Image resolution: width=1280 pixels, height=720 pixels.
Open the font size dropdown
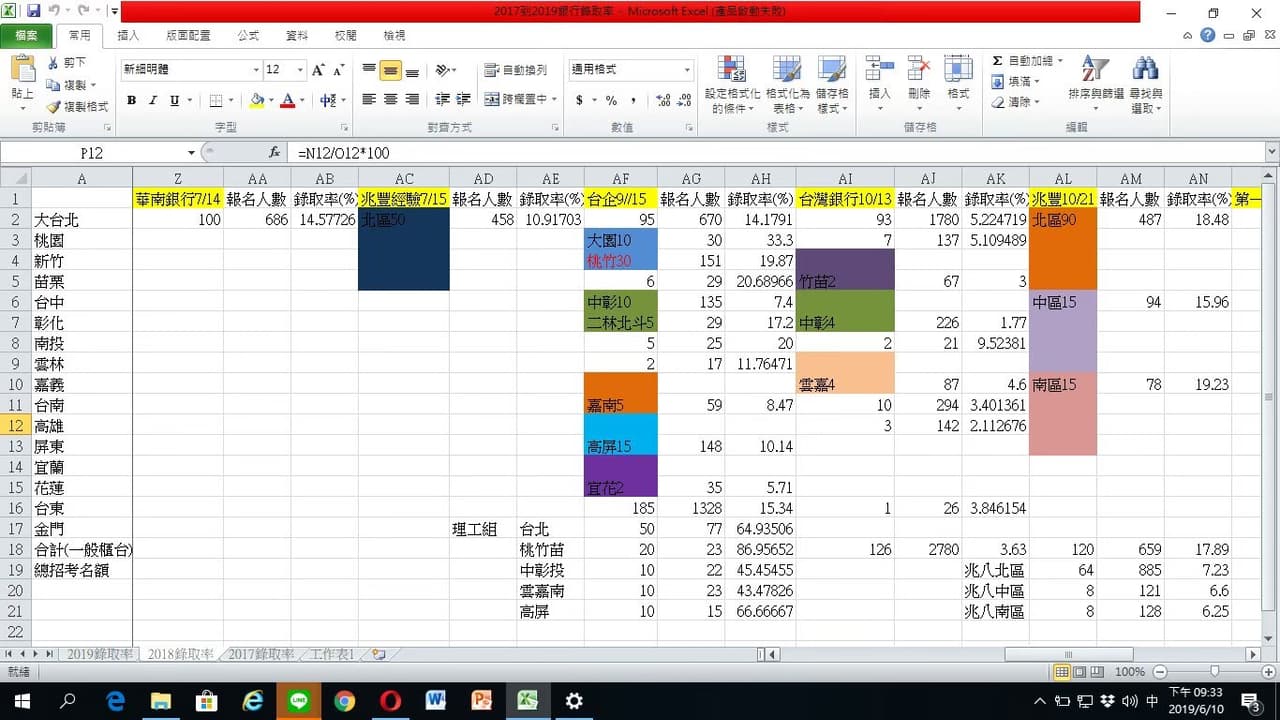tap(300, 70)
